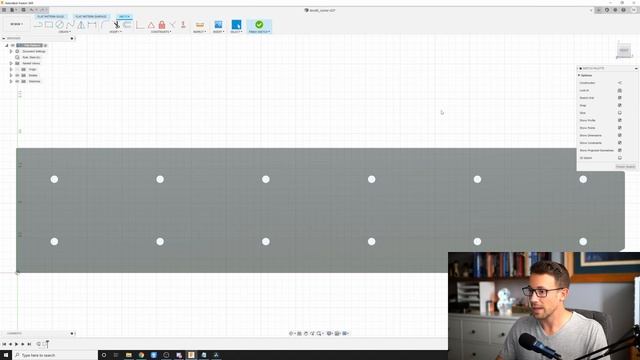The height and width of the screenshot is (360, 640).
Task: Toggle the Look At option
Action: coord(620,90)
